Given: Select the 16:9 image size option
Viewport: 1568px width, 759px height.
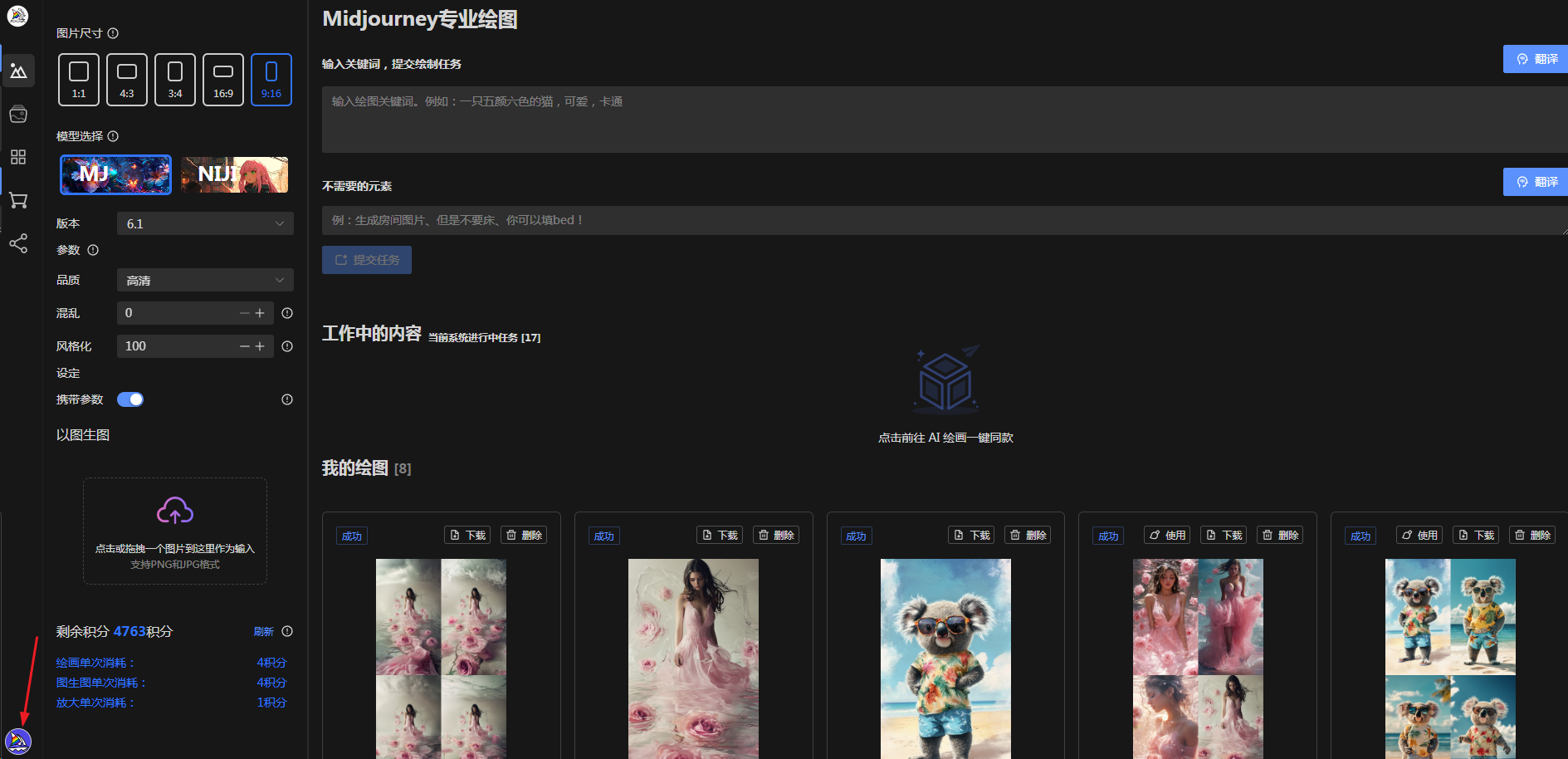Looking at the screenshot, I should (223, 80).
